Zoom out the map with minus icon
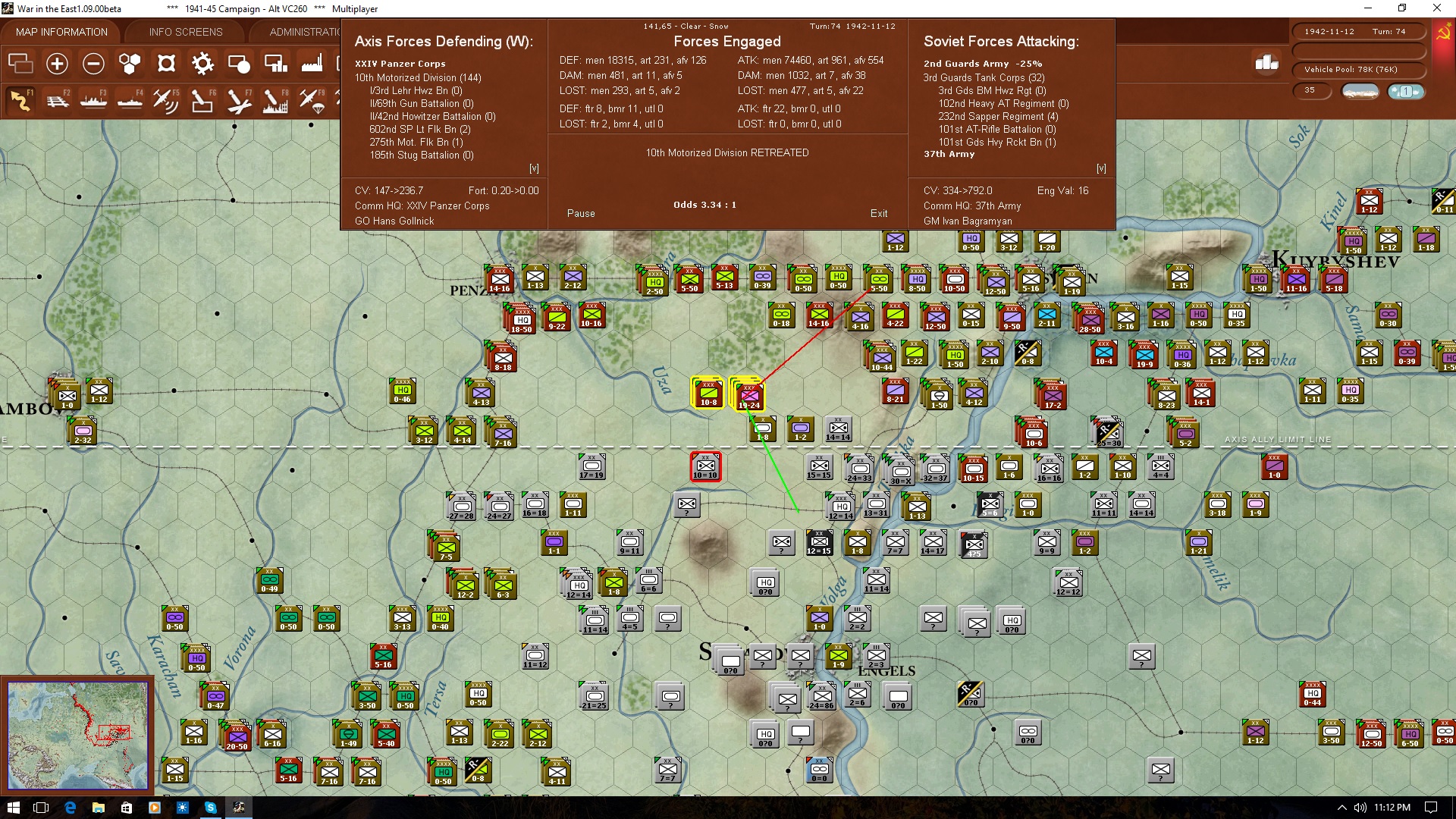The width and height of the screenshot is (1456, 819). [93, 64]
